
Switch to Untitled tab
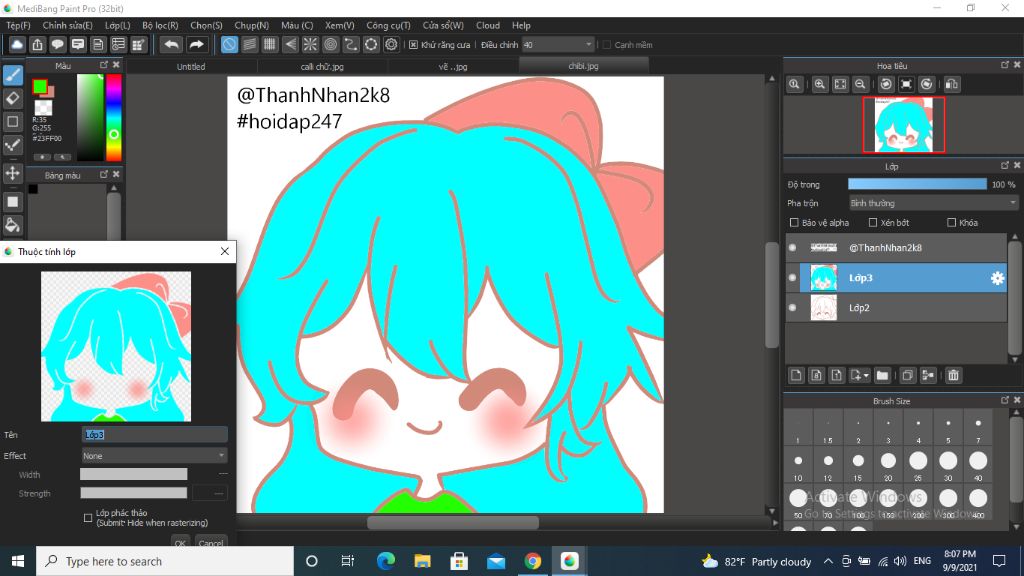pyautogui.click(x=191, y=67)
